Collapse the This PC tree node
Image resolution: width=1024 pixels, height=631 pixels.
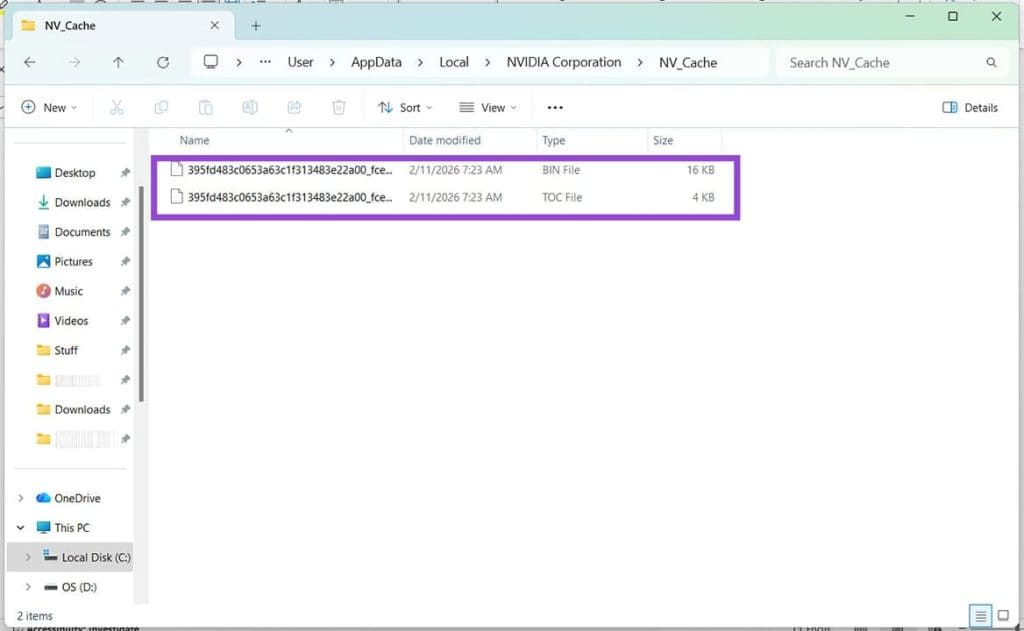[21, 528]
